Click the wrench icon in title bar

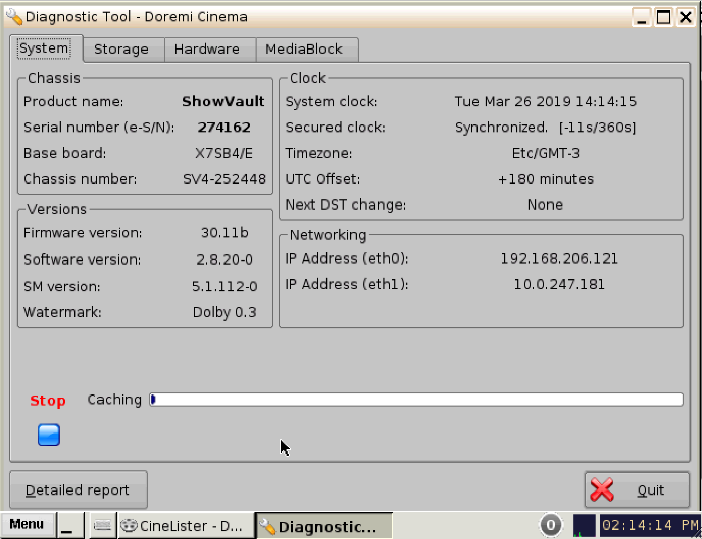point(13,17)
